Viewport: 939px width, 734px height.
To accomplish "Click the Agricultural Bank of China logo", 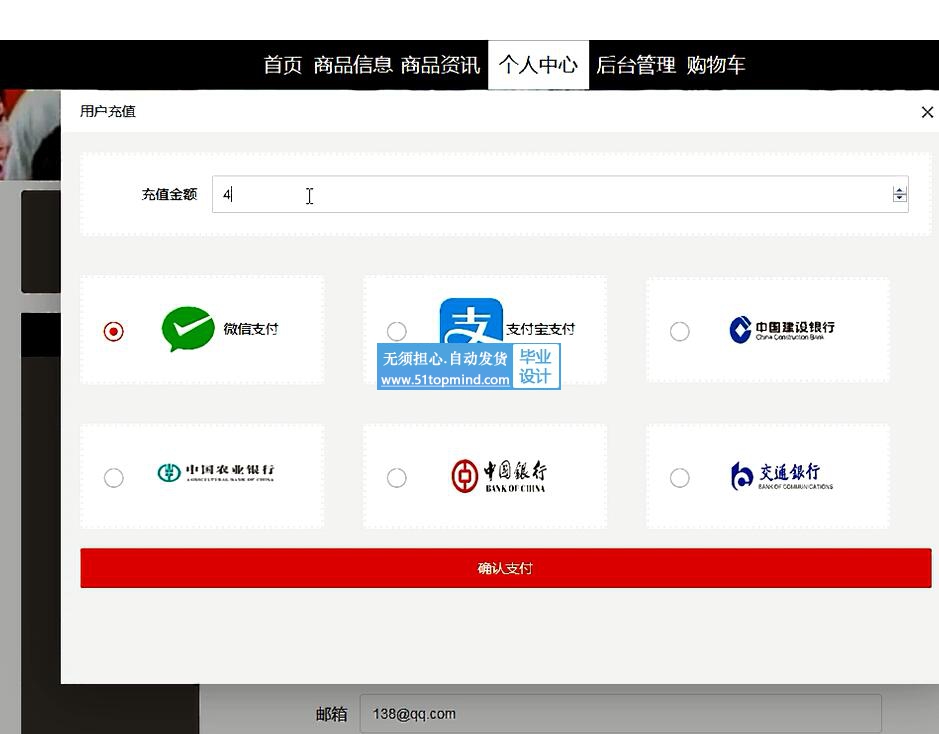I will tap(216, 472).
